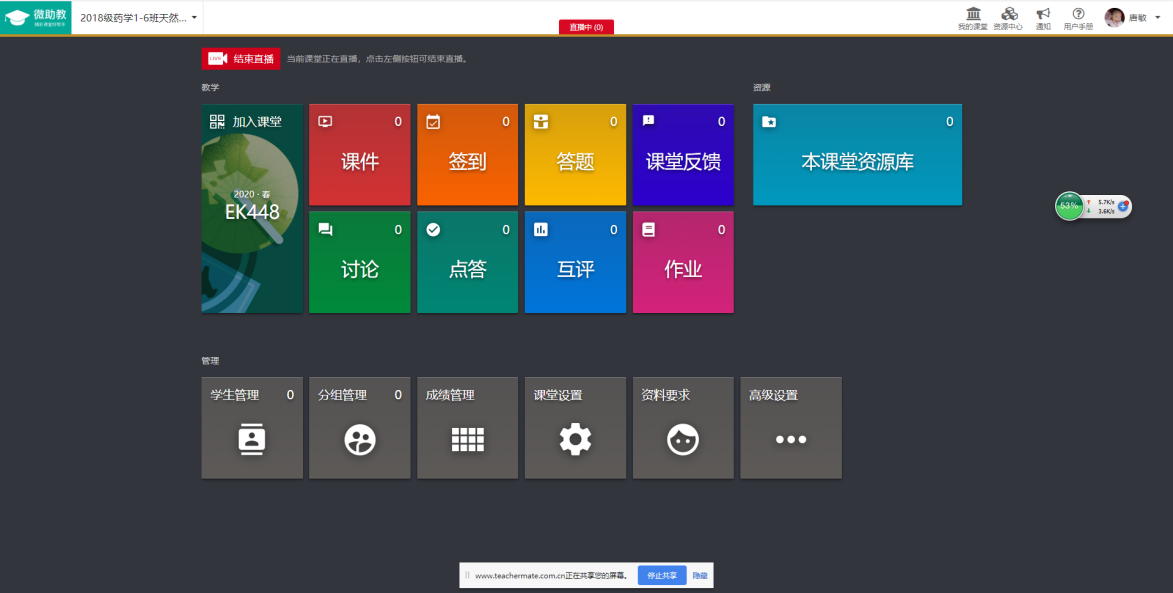The image size is (1173, 593).
Task: Open 我的课堂 (My Classroom) icon
Action: click(972, 17)
